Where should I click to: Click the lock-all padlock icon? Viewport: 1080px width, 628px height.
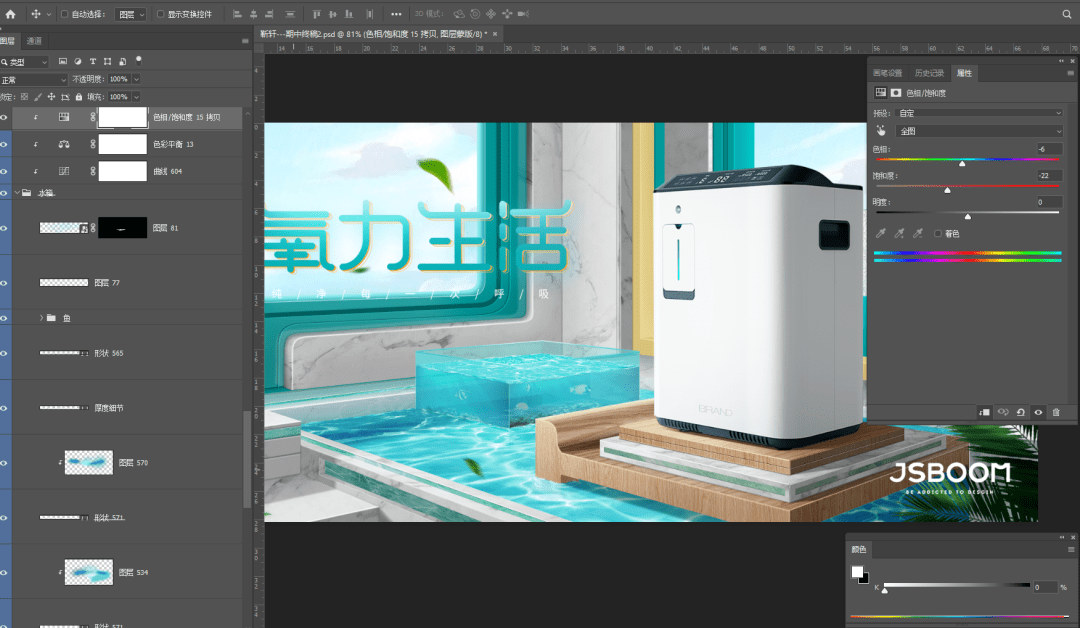[79, 97]
